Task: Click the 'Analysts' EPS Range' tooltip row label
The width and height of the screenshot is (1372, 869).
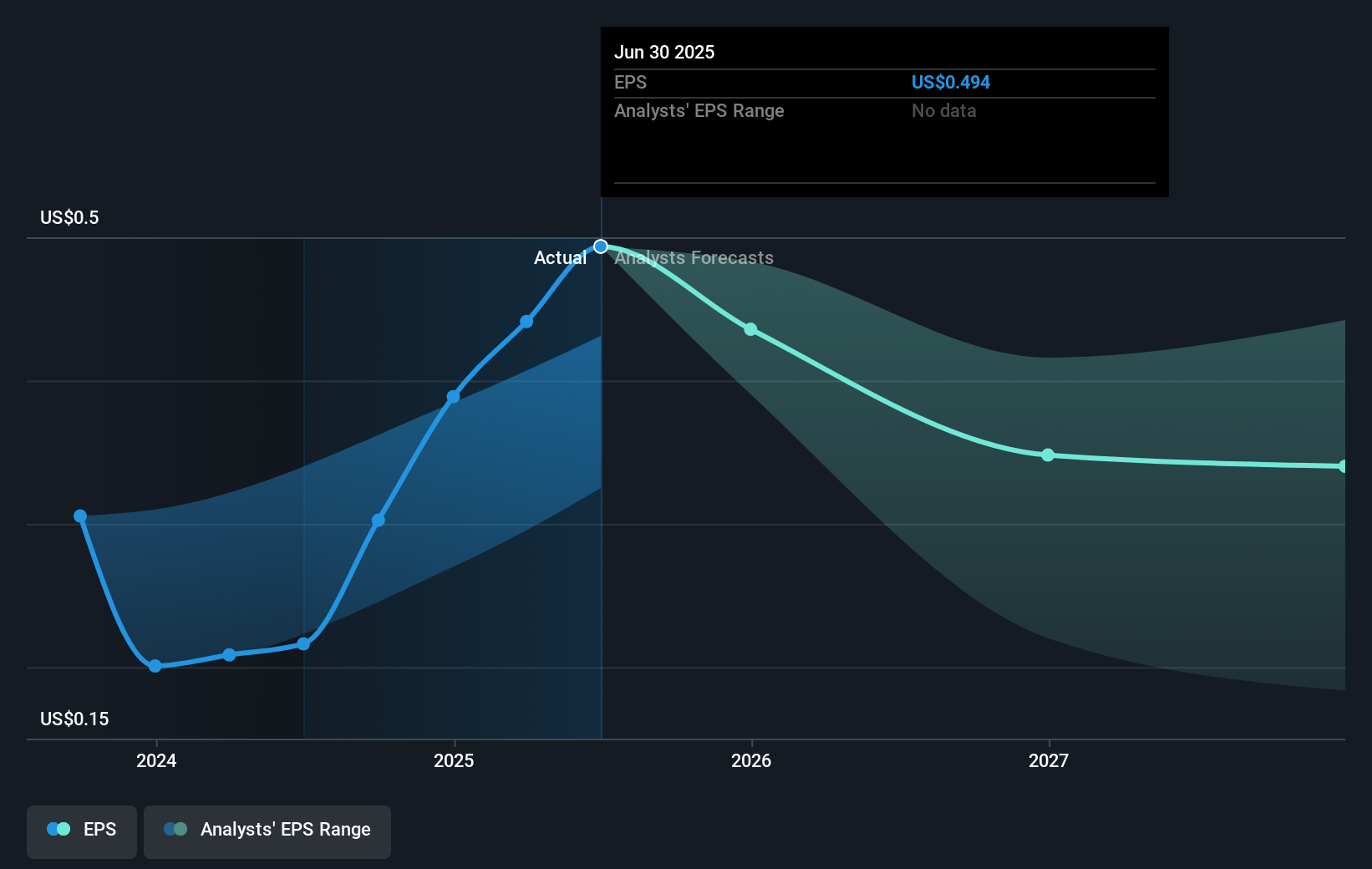Action: point(699,110)
